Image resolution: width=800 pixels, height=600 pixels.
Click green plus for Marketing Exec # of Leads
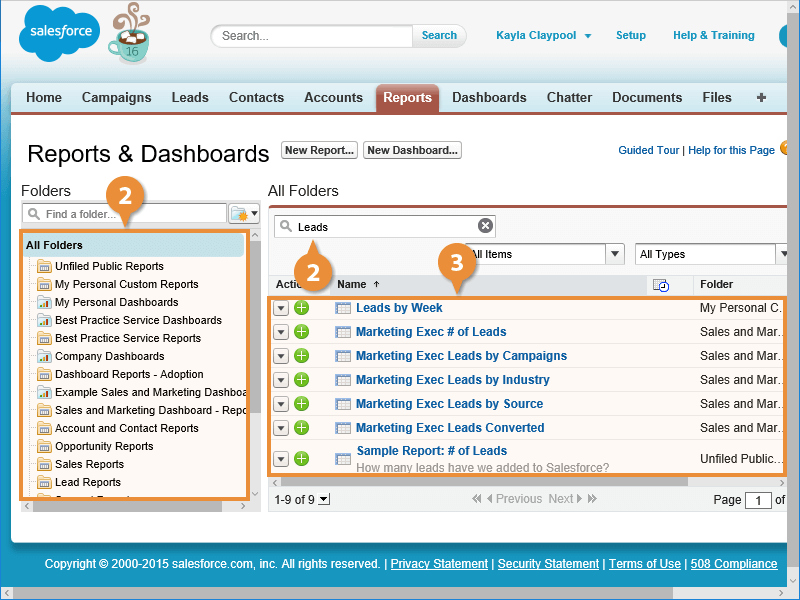(x=302, y=332)
